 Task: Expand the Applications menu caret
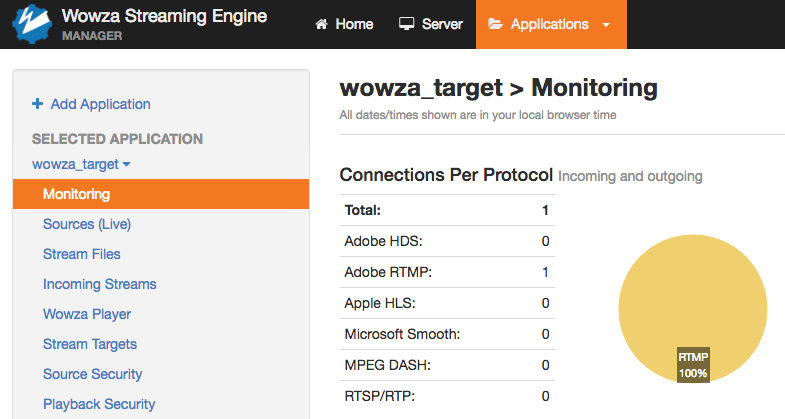pos(606,25)
